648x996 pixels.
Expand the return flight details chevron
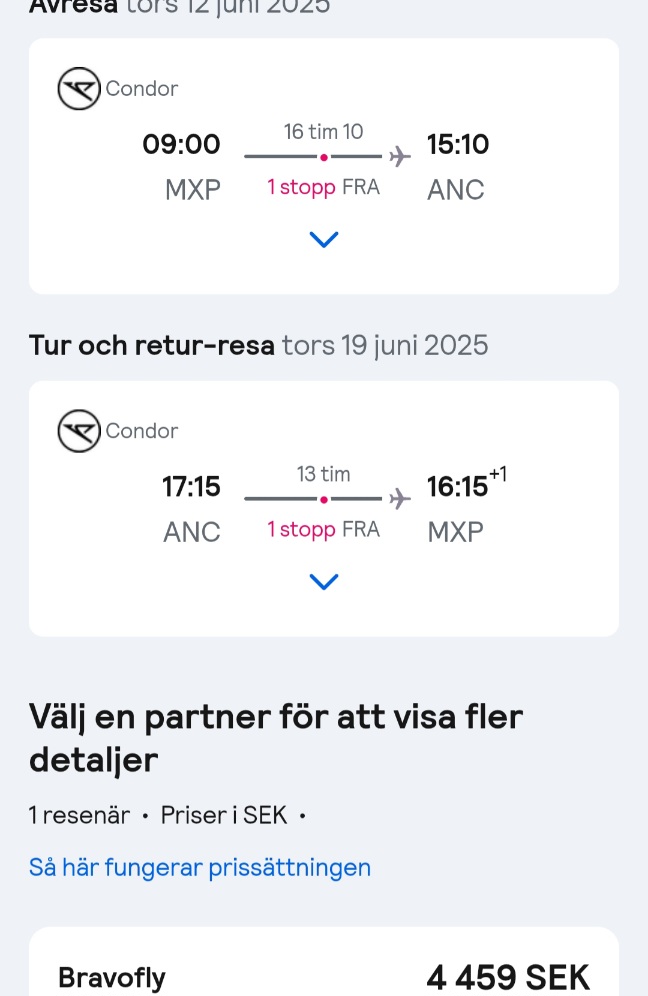pyautogui.click(x=324, y=582)
